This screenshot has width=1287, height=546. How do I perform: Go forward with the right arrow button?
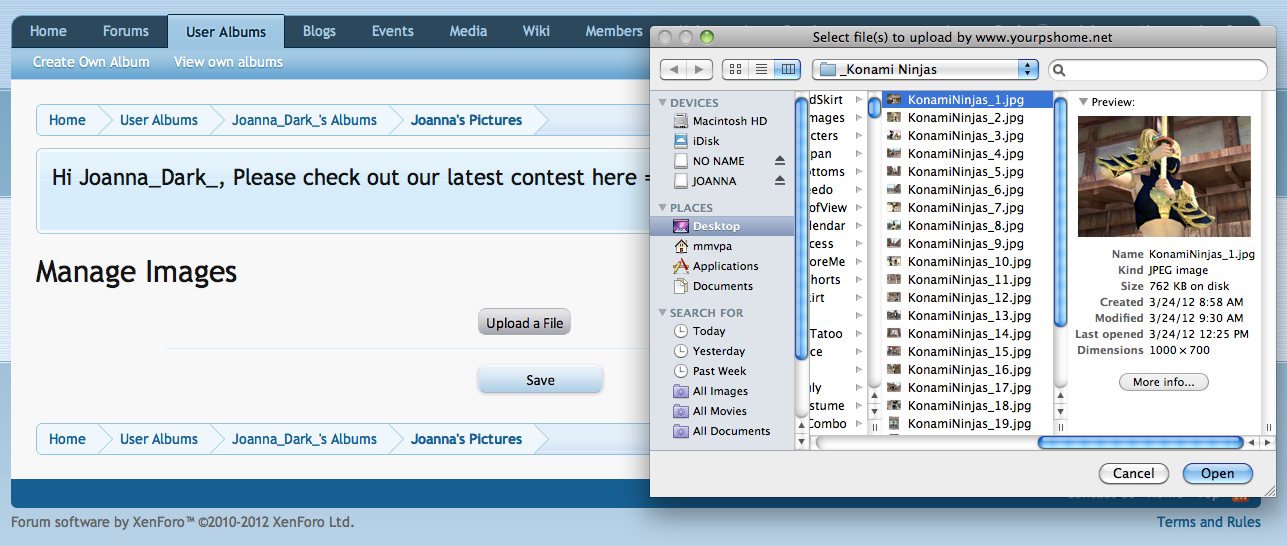coord(700,69)
